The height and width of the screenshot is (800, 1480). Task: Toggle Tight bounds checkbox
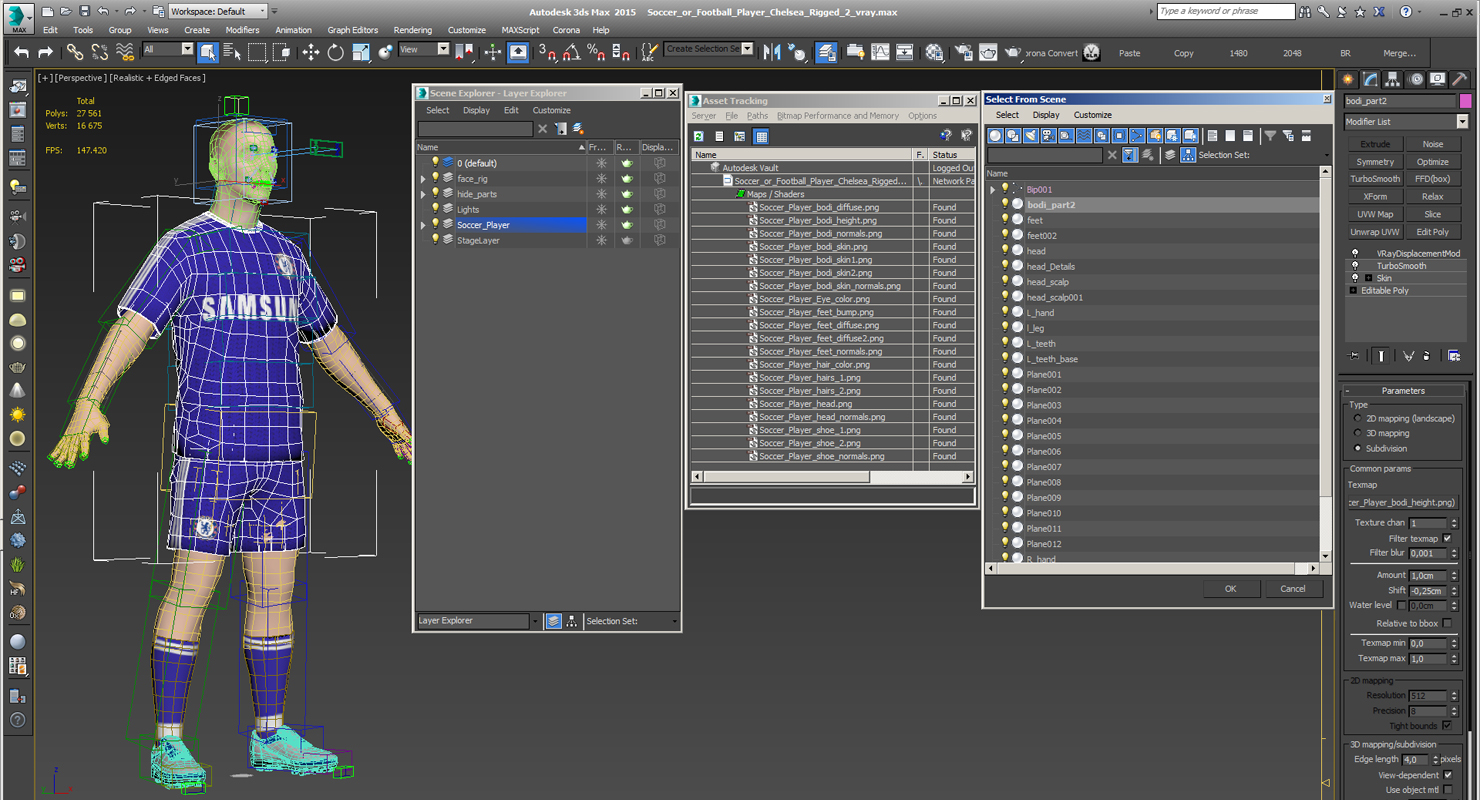(x=1447, y=725)
